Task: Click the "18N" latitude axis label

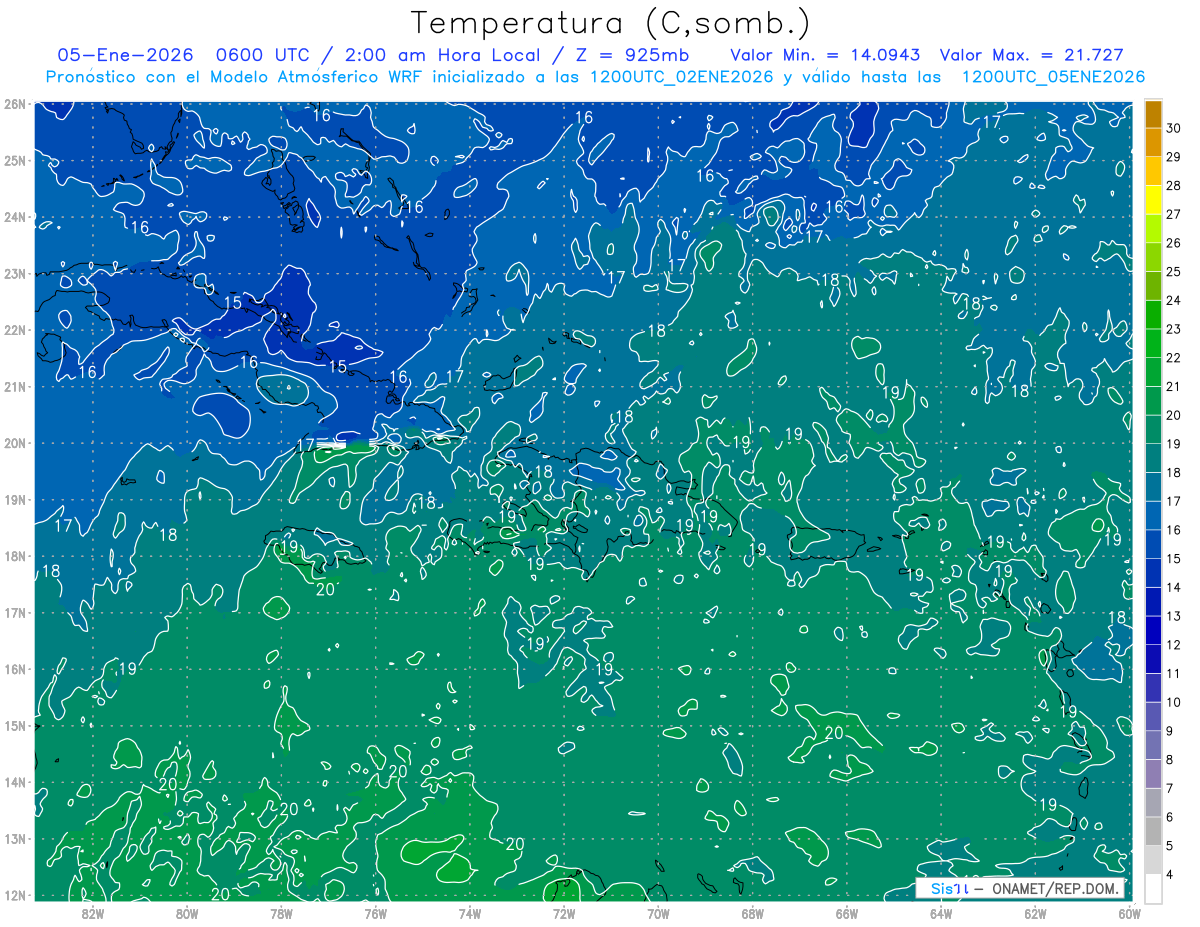Action: tap(14, 556)
